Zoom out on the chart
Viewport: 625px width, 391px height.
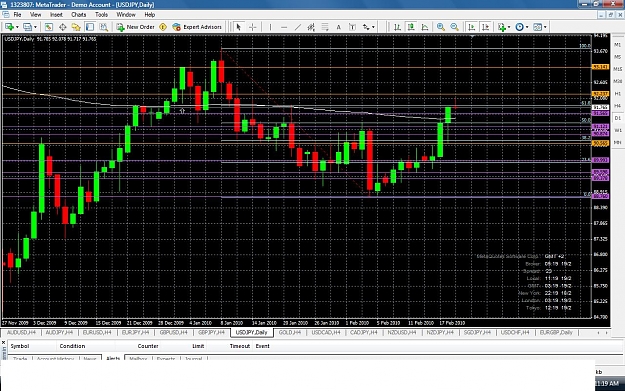pyautogui.click(x=454, y=27)
